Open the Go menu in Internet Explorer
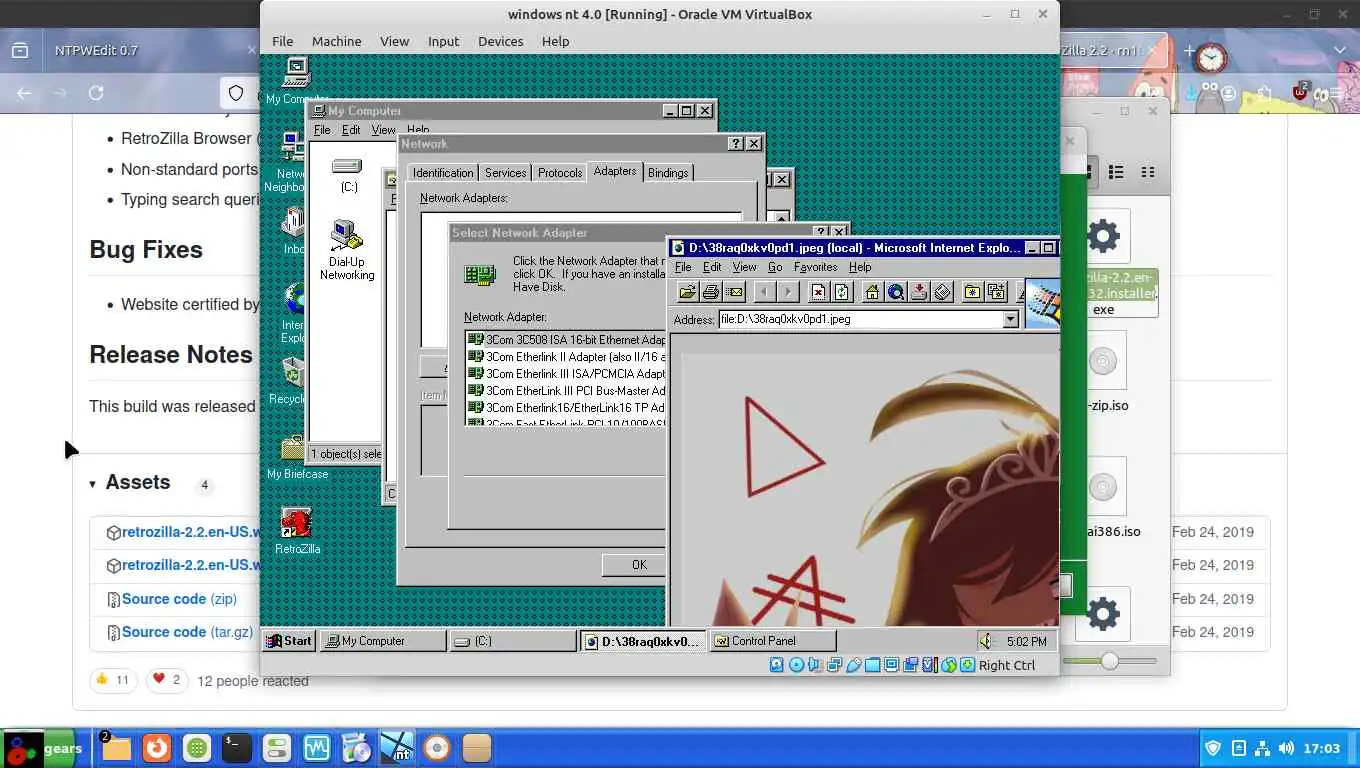This screenshot has height=768, width=1360. [x=775, y=267]
